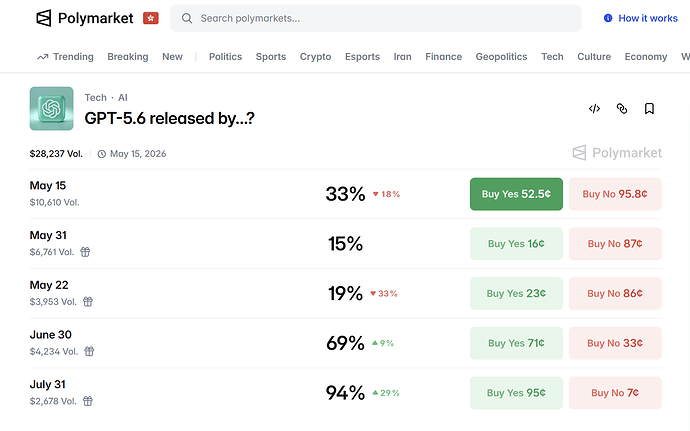Click the $2,678 Vol. text

coord(53,402)
